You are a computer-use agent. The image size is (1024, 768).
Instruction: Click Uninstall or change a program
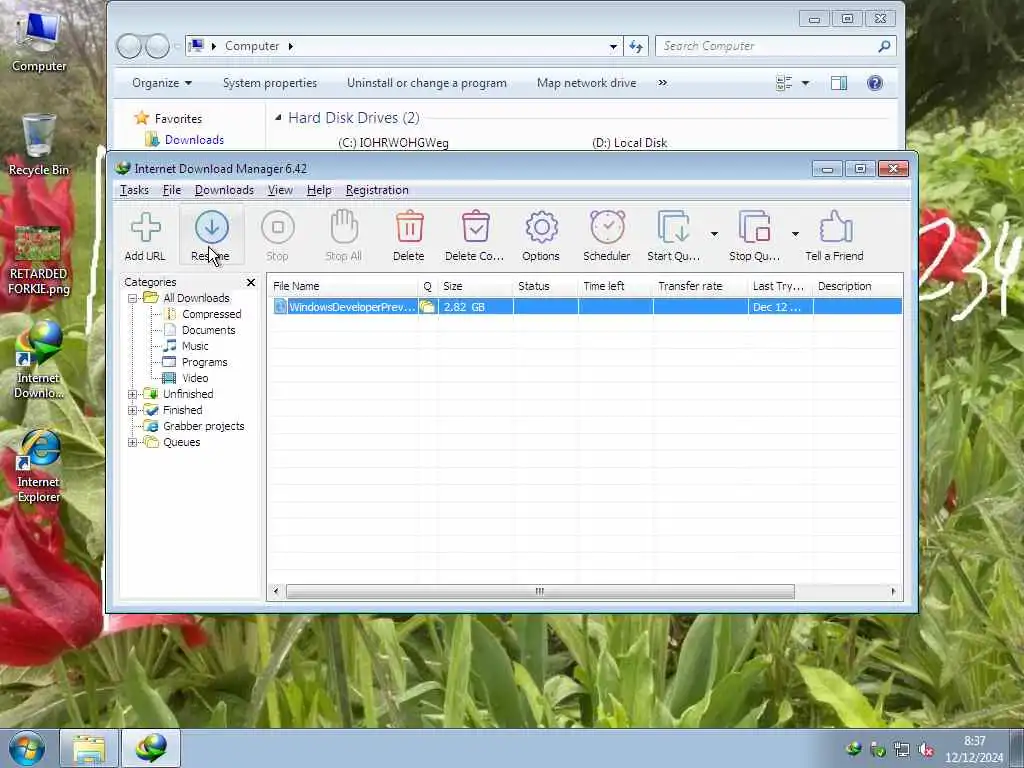pos(426,83)
